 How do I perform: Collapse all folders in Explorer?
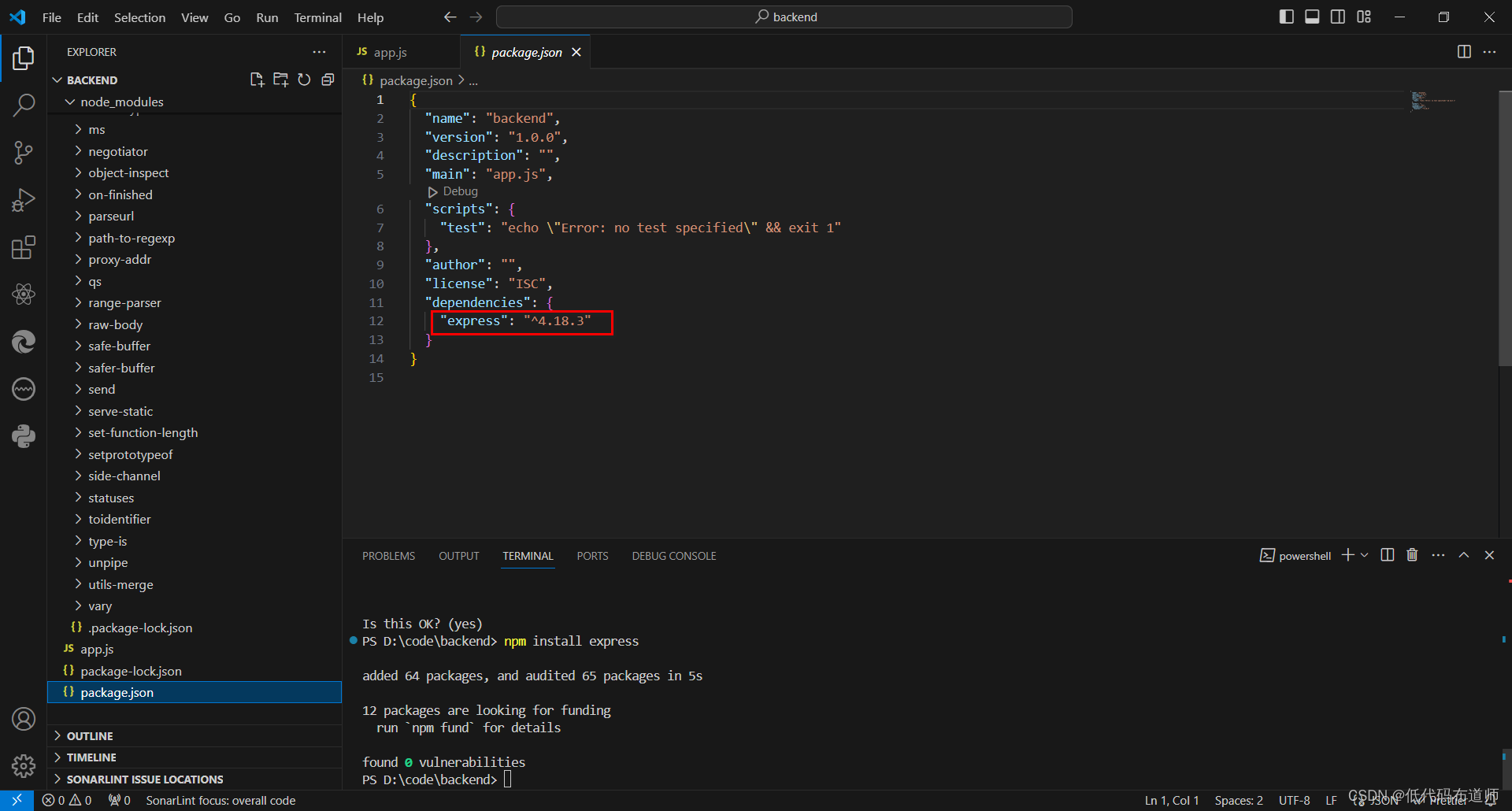328,80
